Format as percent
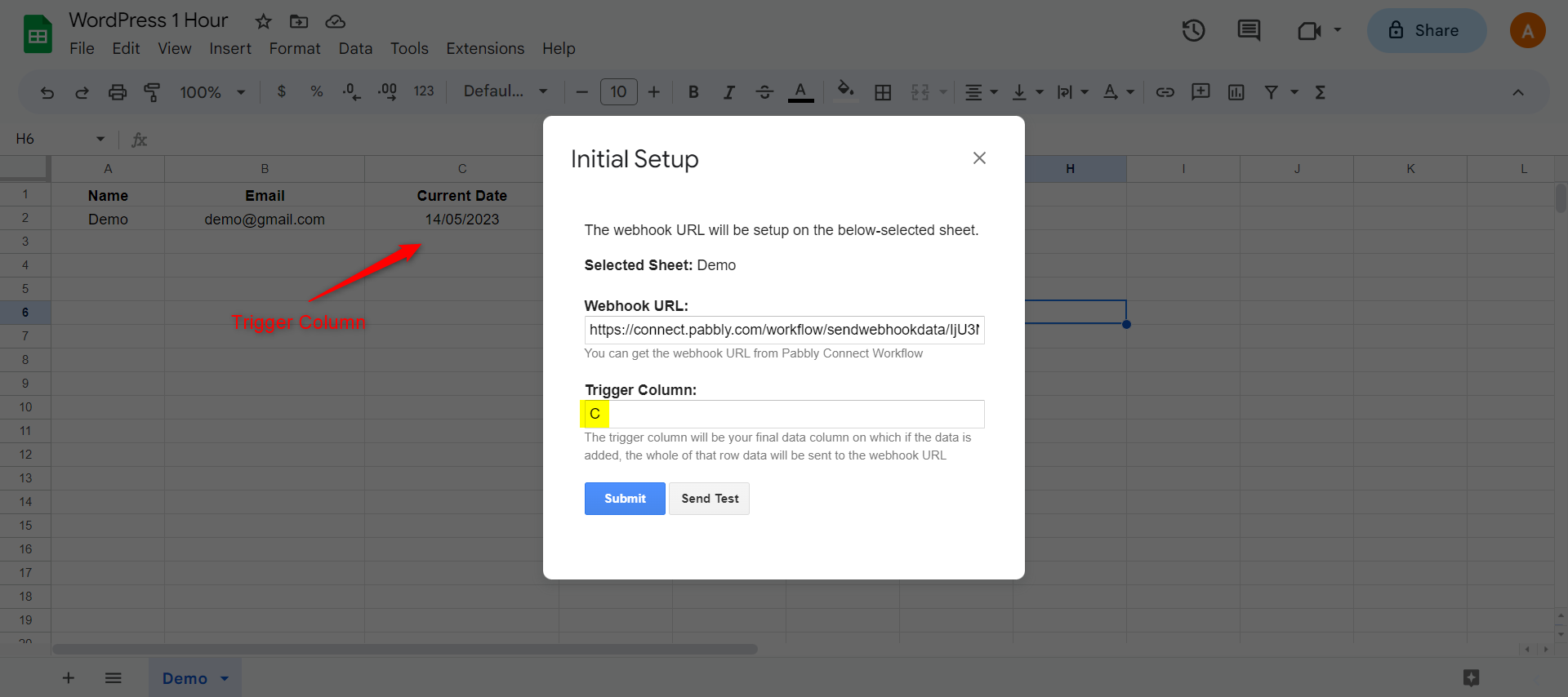Screen dimensions: 1568x697 click(317, 91)
